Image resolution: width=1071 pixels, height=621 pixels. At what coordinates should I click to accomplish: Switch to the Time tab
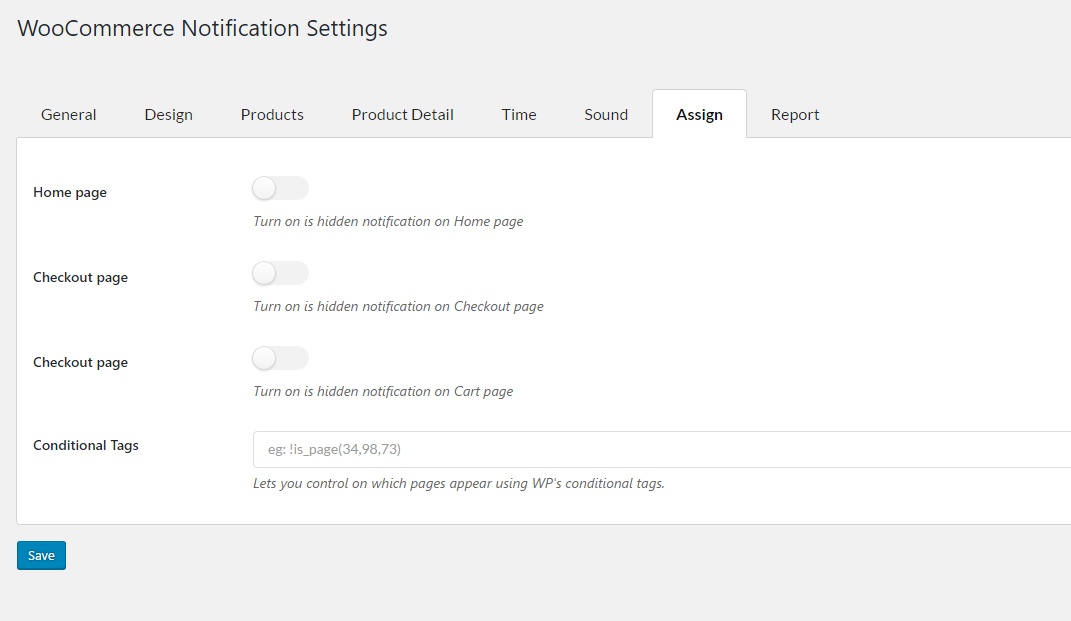[x=519, y=114]
